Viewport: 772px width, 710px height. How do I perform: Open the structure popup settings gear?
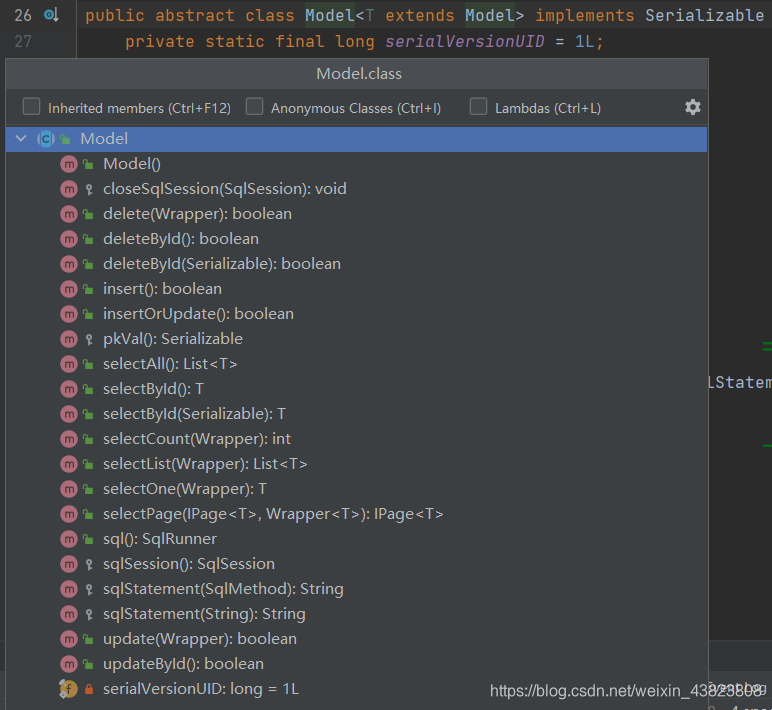click(x=692, y=107)
